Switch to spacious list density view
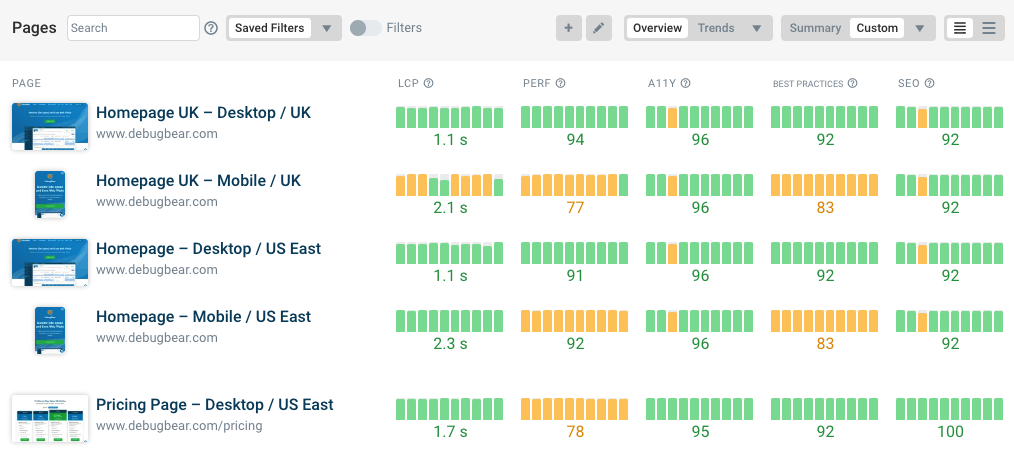Viewport: 1014px width, 455px height. coord(989,28)
